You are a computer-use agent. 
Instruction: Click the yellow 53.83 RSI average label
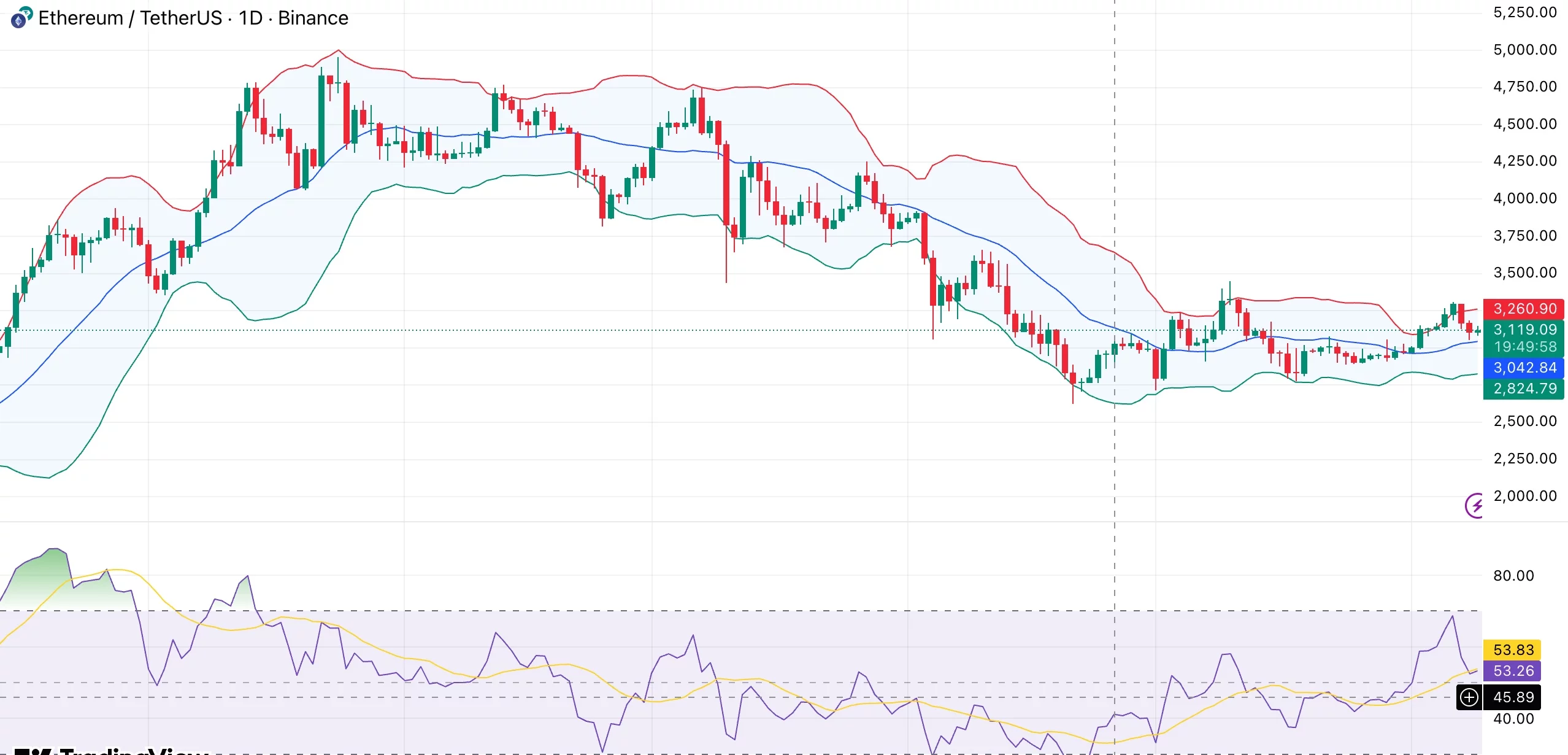[x=1513, y=650]
